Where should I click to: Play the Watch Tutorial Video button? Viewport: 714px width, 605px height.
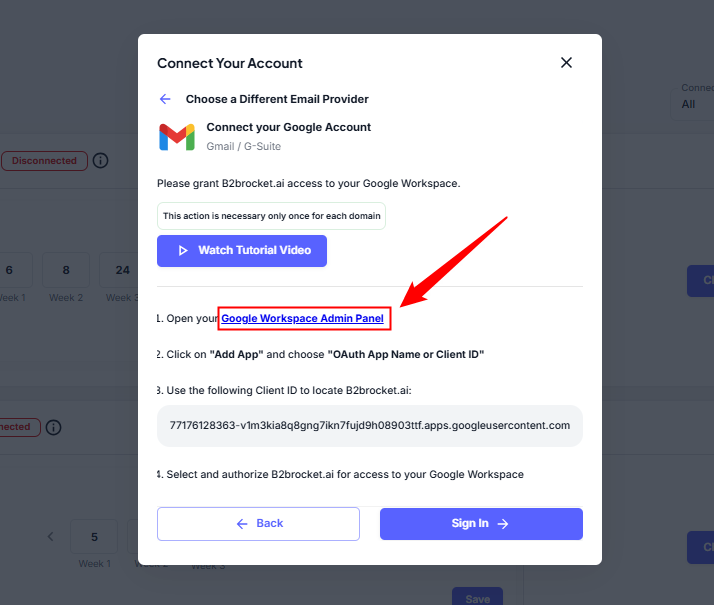[242, 250]
